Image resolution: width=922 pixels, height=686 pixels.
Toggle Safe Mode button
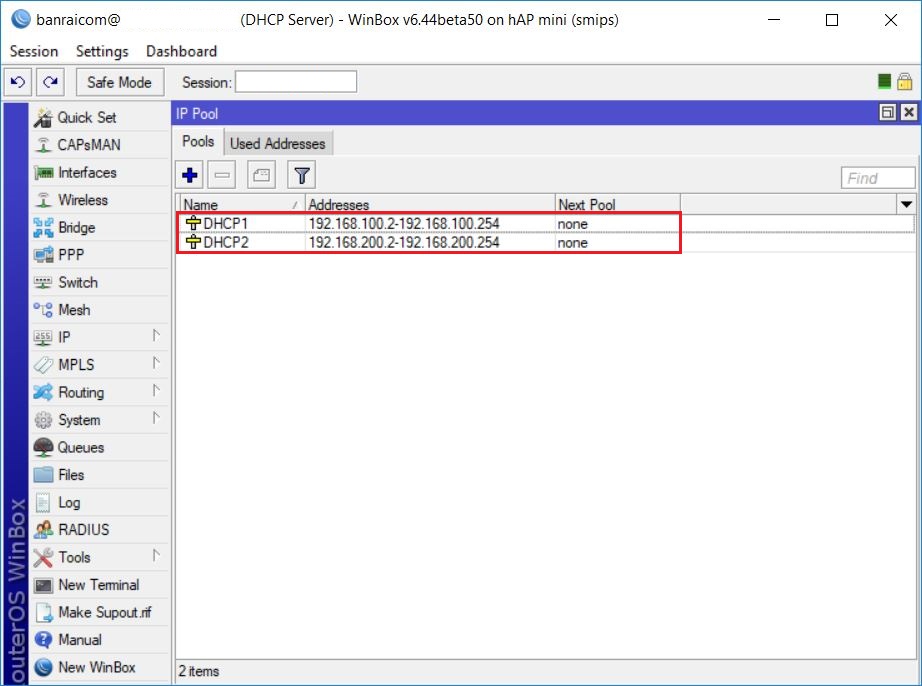[119, 82]
